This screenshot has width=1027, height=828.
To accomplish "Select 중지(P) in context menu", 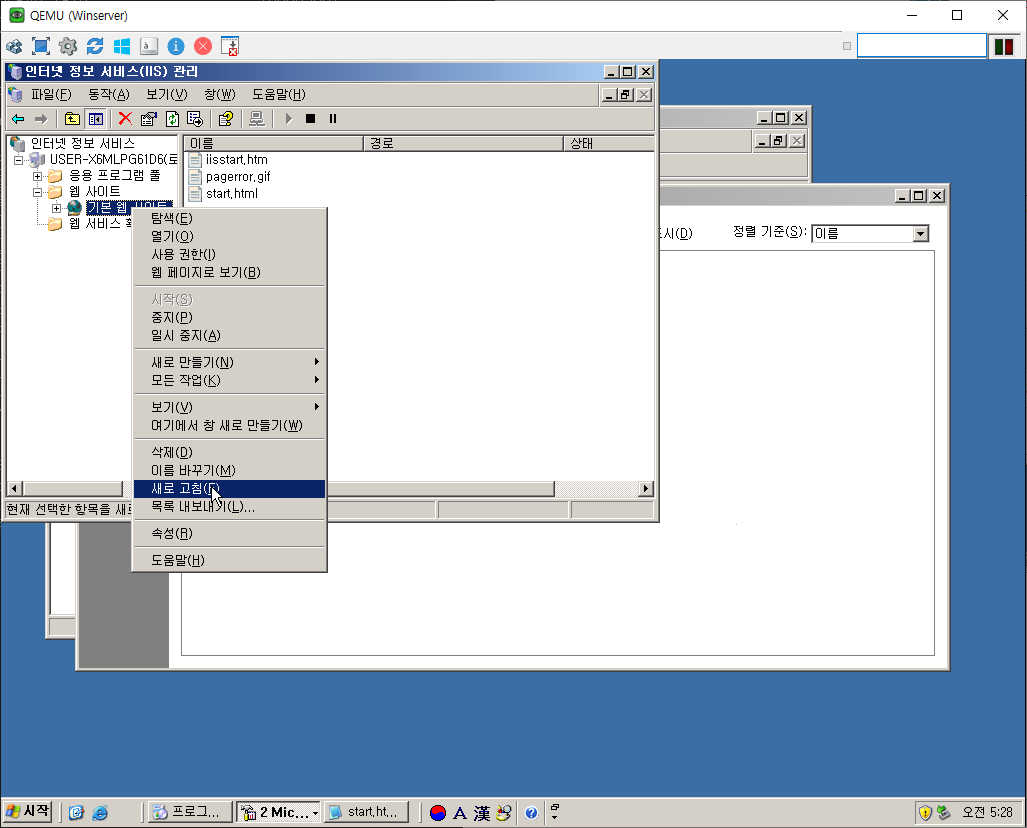I will (229, 318).
